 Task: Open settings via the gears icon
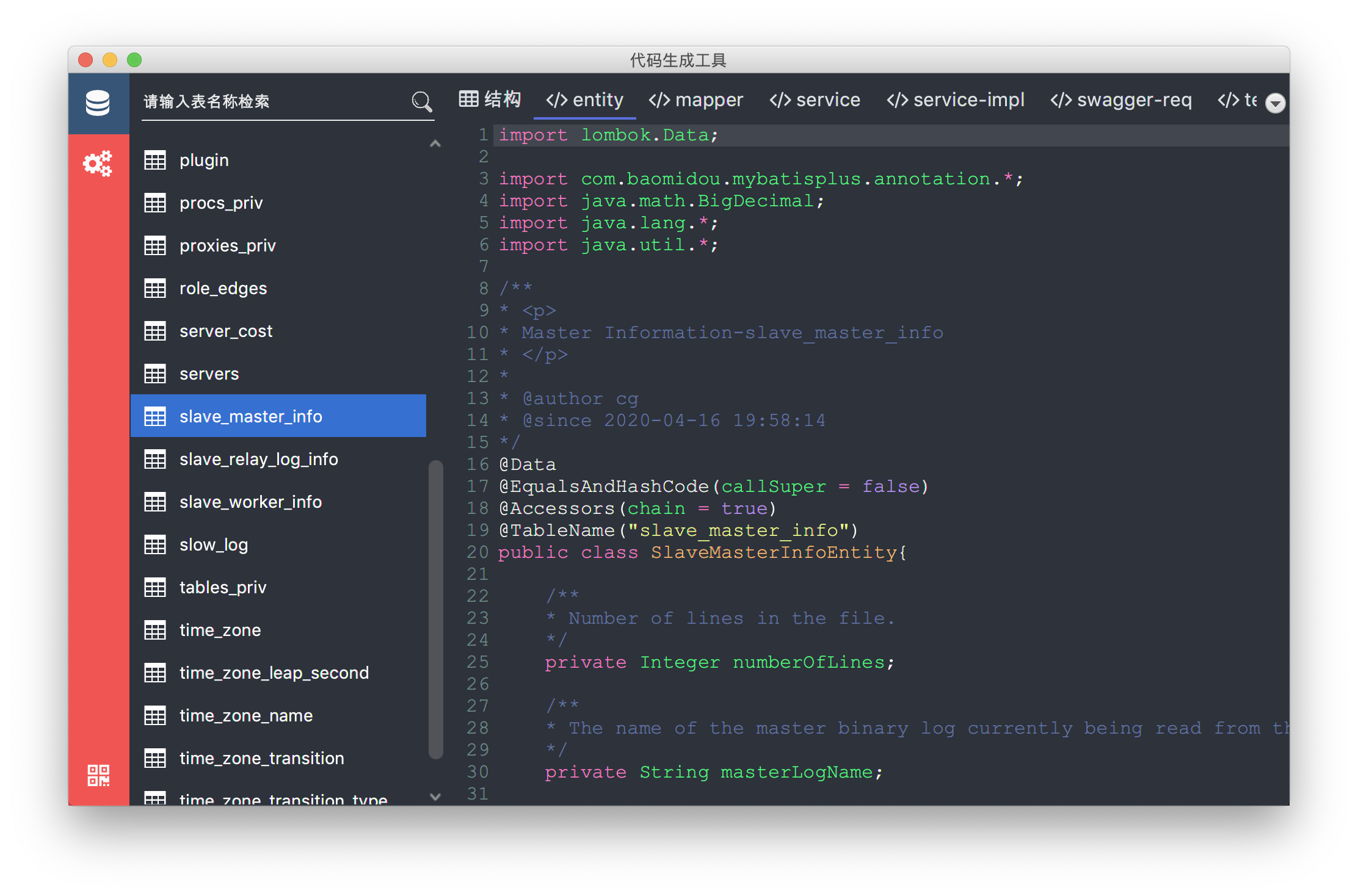click(x=98, y=164)
